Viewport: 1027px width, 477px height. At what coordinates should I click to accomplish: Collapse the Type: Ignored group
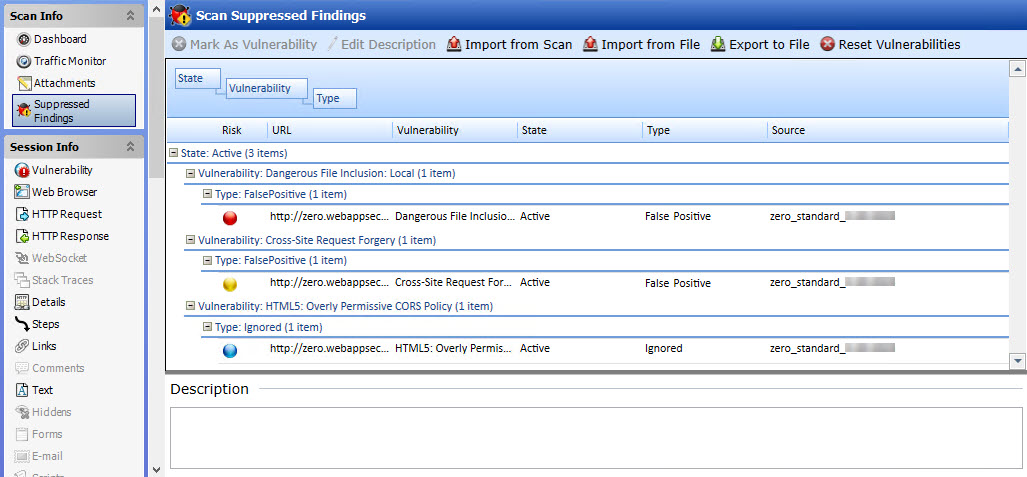(x=207, y=327)
